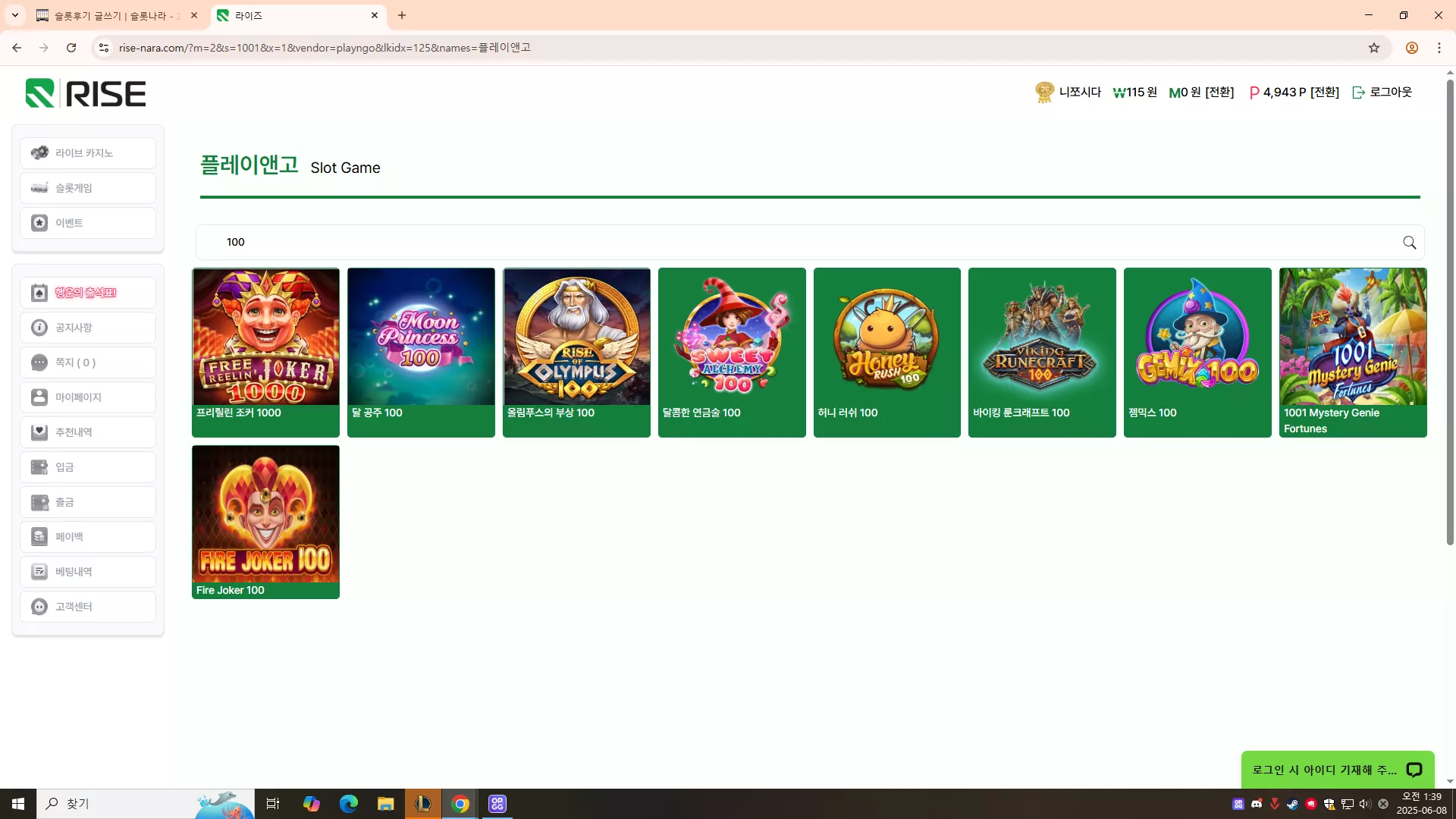This screenshot has height=819, width=1456.
Task: Click 전환 next to M0 원
Action: [1219, 93]
